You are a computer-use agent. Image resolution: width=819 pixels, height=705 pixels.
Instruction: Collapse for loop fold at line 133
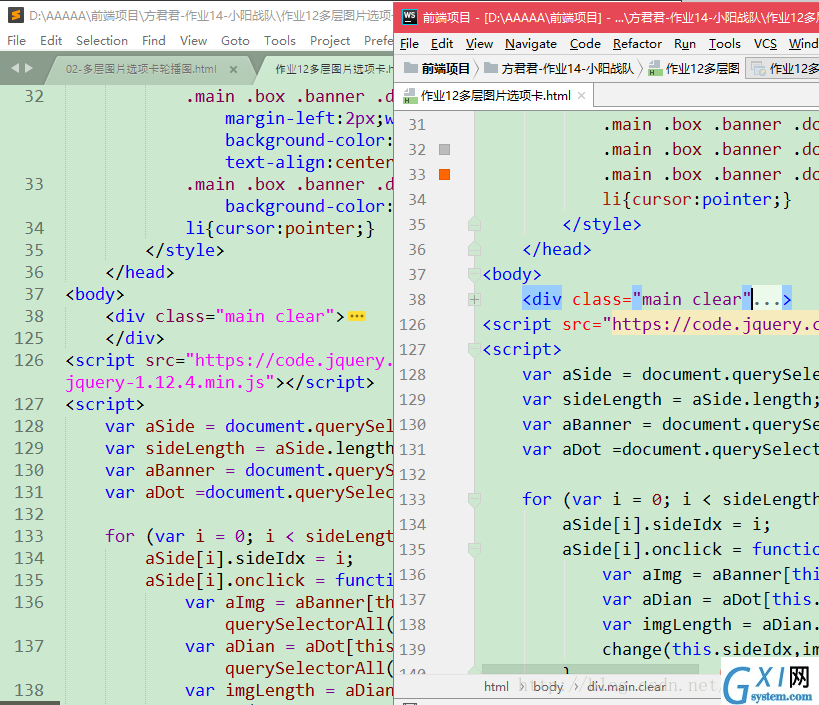(474, 499)
